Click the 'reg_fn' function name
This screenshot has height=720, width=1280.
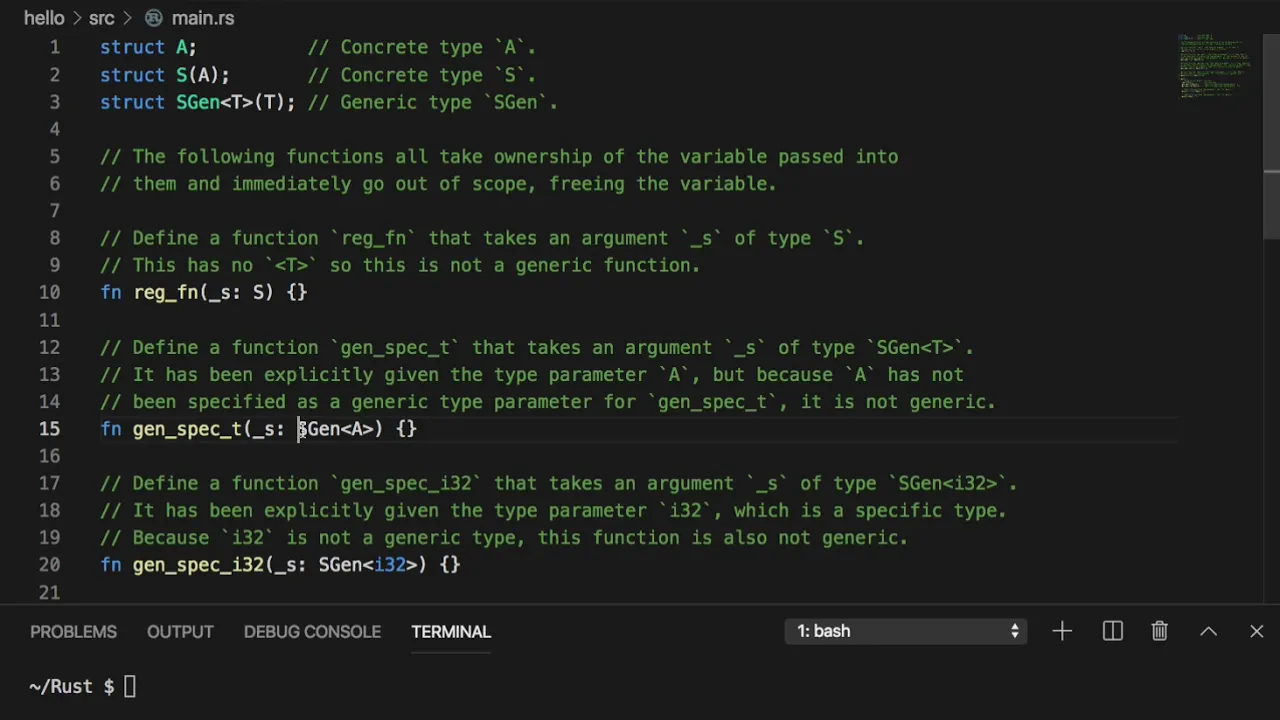(x=166, y=293)
